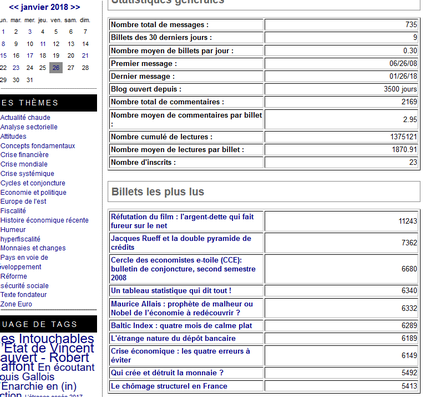
Task: Open Le chômage structurel en France
Action: point(169,386)
